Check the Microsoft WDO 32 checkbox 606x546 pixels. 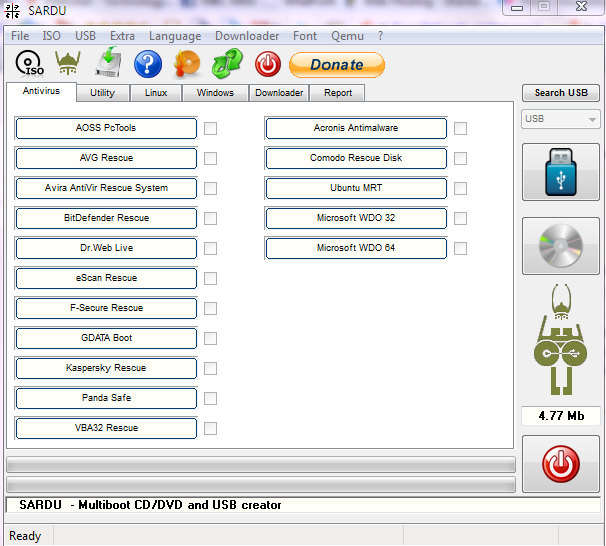tap(460, 218)
